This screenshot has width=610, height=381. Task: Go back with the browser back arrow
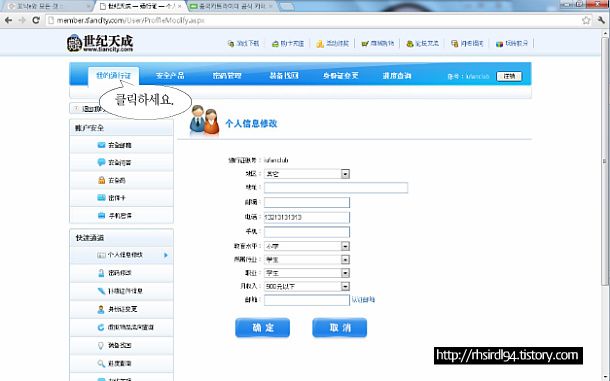(9, 20)
